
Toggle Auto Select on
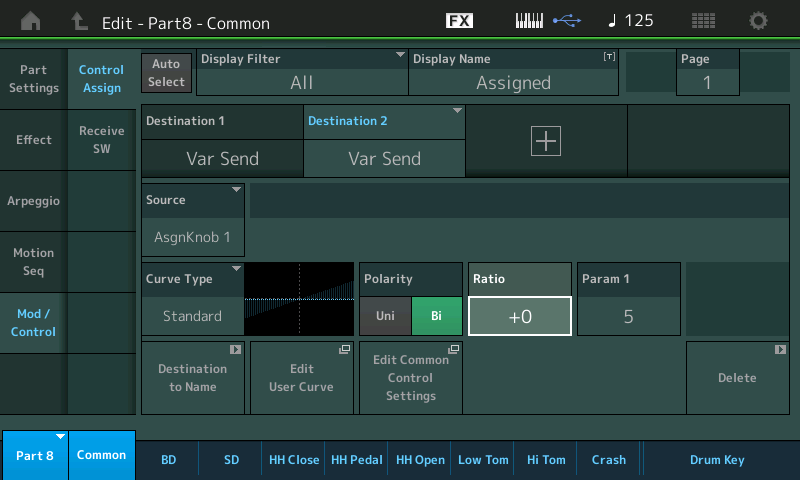[167, 73]
